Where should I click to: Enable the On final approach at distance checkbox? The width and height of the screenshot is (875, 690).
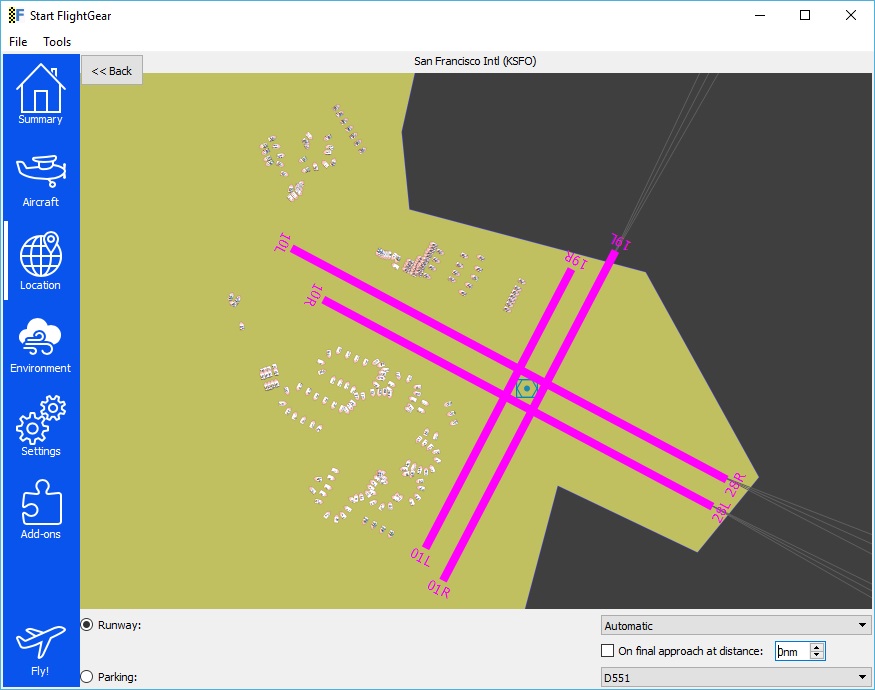coord(607,650)
